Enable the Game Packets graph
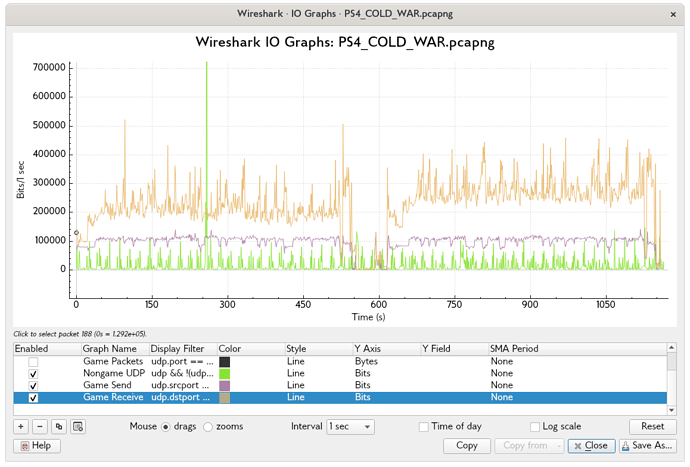 pyautogui.click(x=33, y=361)
